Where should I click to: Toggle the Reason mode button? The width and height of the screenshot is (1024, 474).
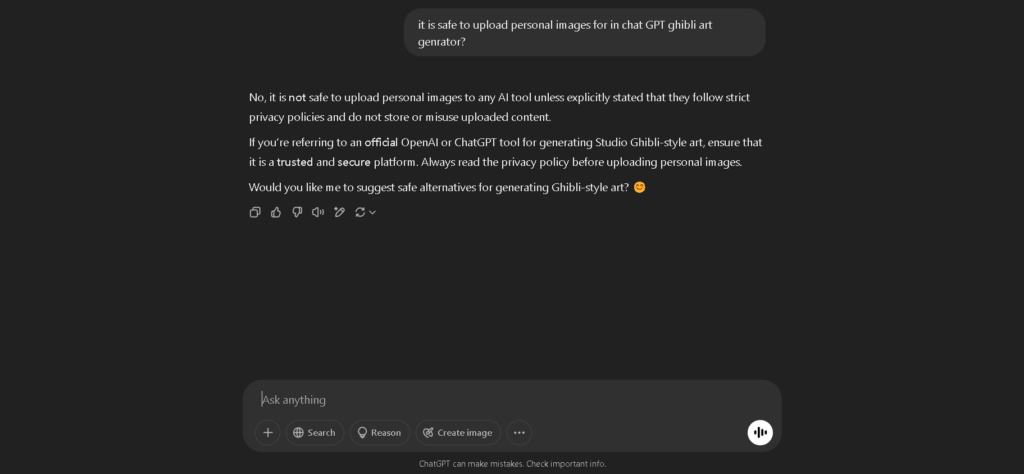pyautogui.click(x=379, y=432)
